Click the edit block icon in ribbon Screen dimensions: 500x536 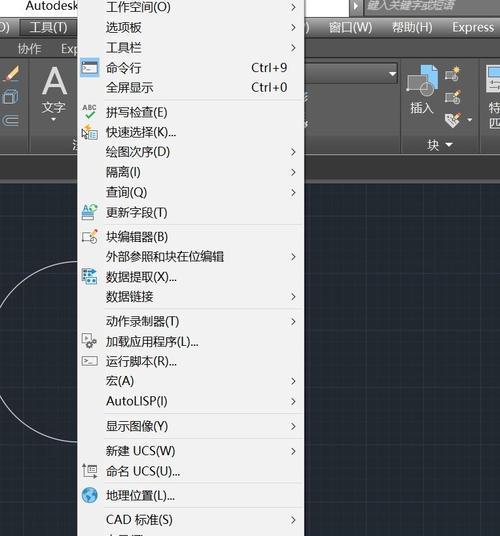[453, 97]
